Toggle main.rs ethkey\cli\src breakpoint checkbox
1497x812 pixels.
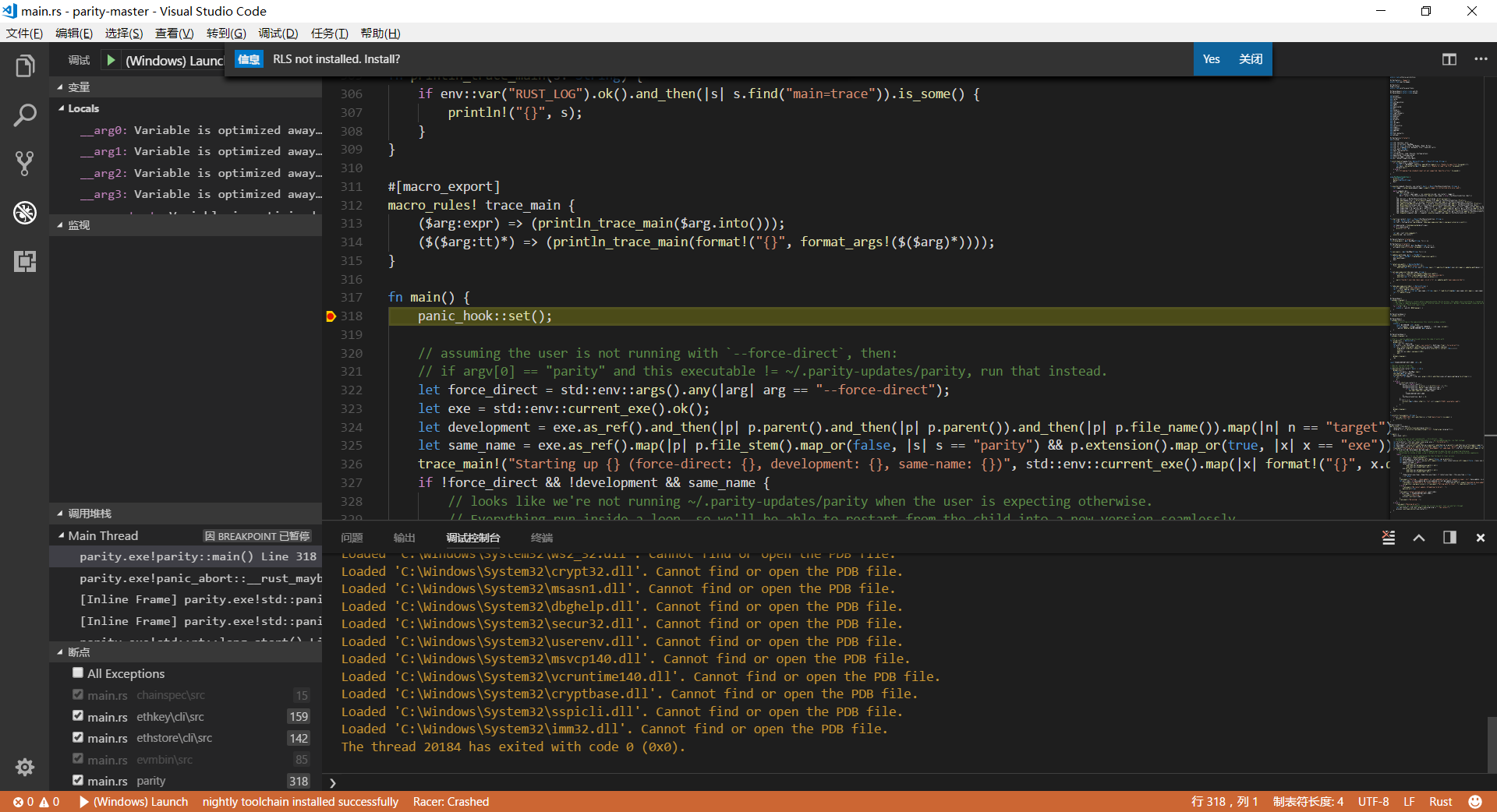[x=78, y=715]
